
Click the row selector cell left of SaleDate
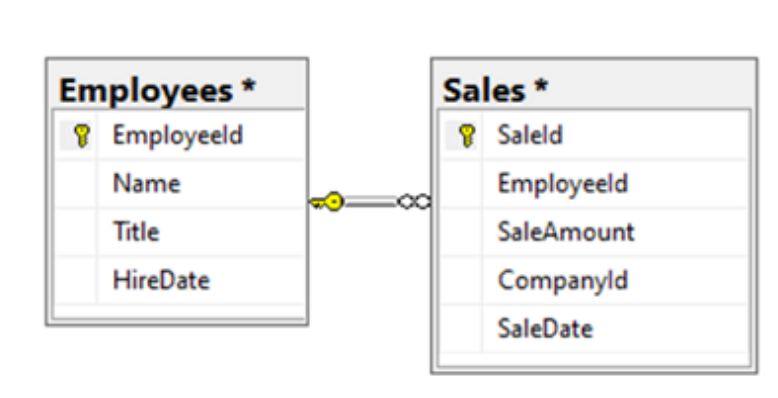[x=461, y=329]
